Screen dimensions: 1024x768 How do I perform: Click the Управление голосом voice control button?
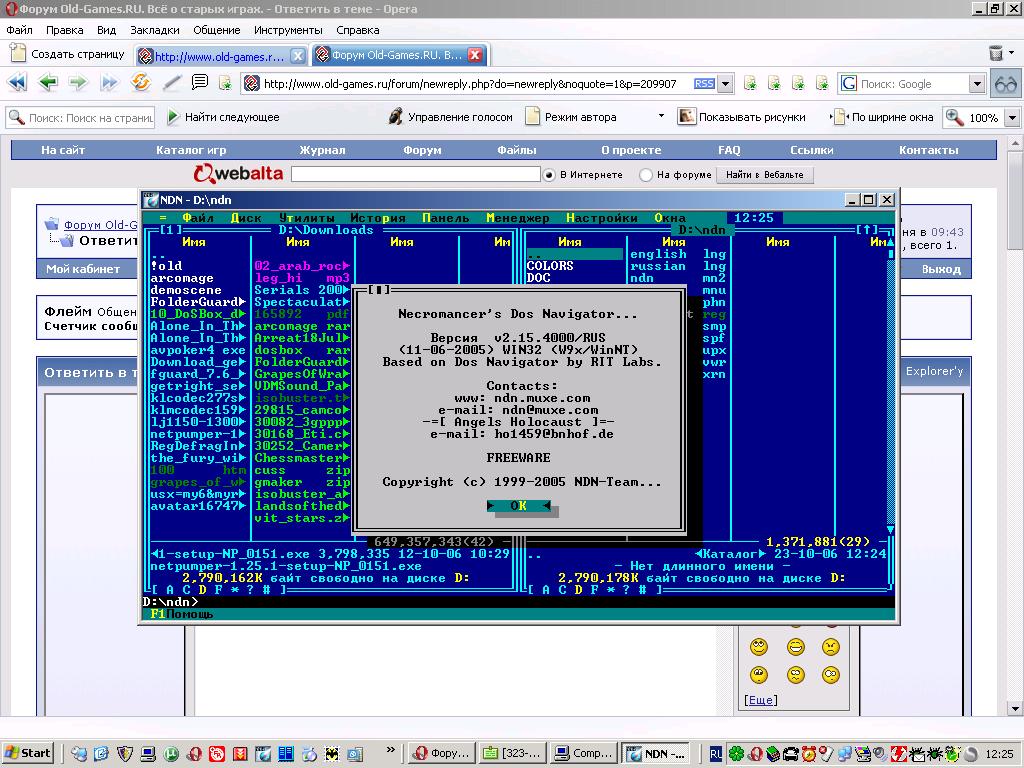click(450, 117)
